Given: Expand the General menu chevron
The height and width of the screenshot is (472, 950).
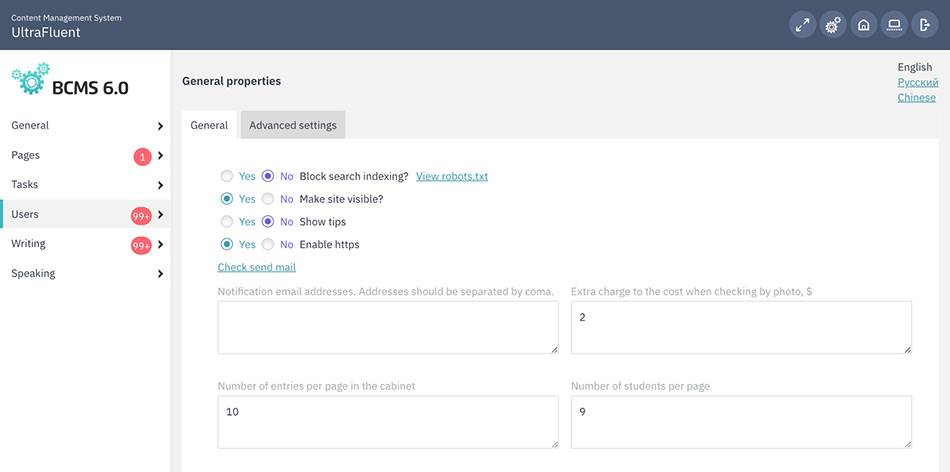Looking at the screenshot, I should click(x=161, y=126).
